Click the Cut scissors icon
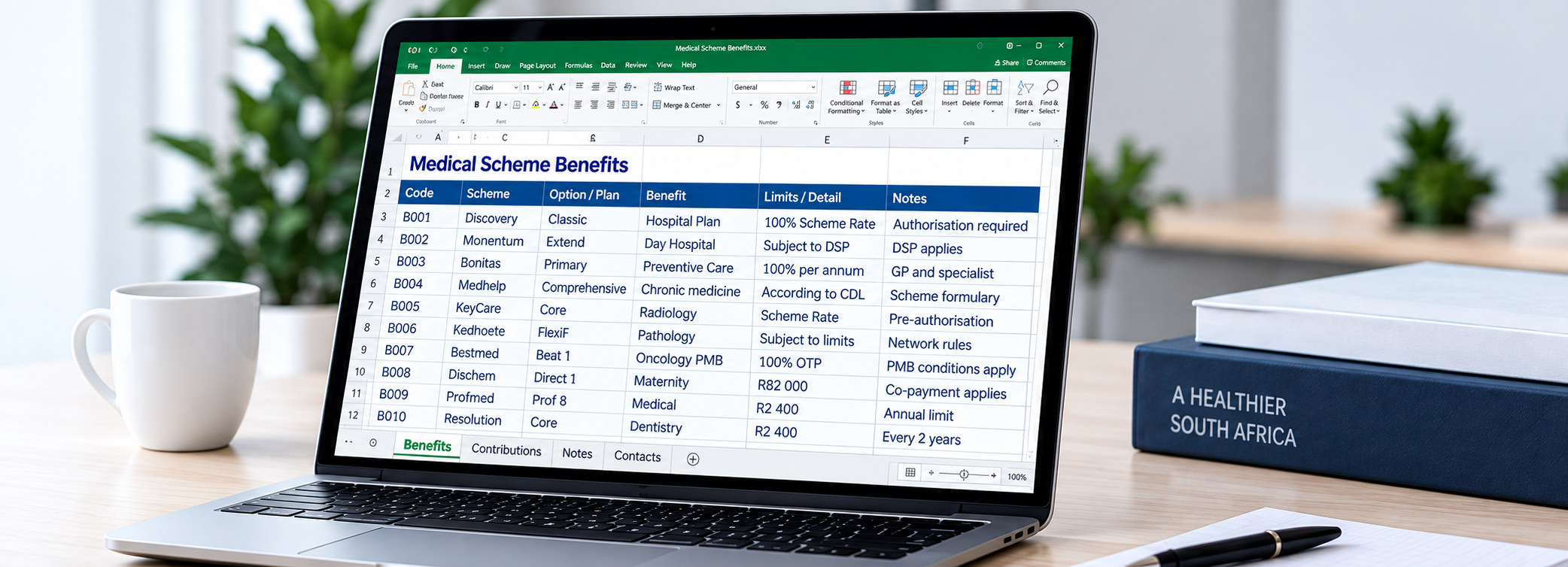1568x567 pixels. [425, 84]
